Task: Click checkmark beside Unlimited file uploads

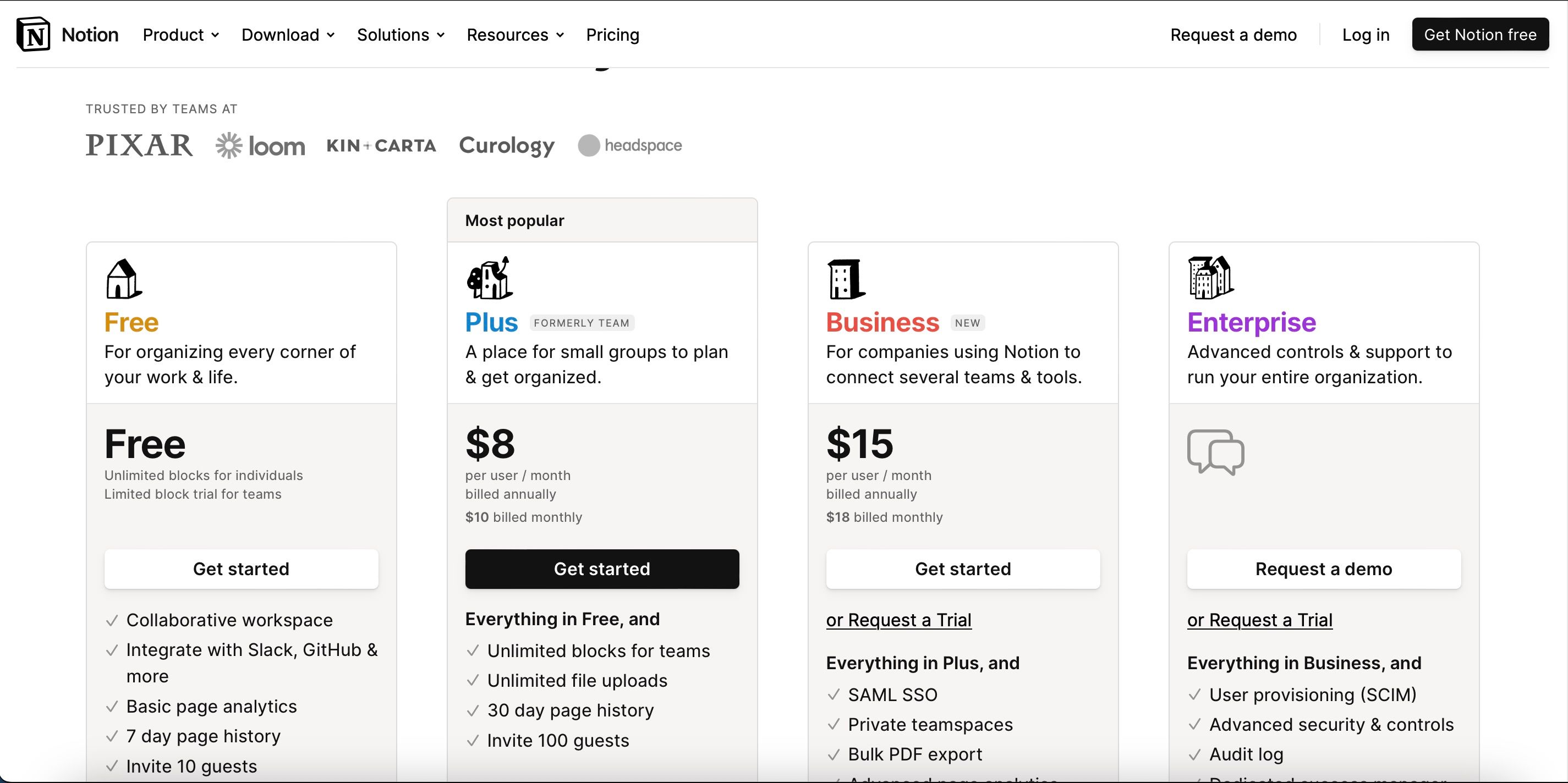Action: point(473,681)
